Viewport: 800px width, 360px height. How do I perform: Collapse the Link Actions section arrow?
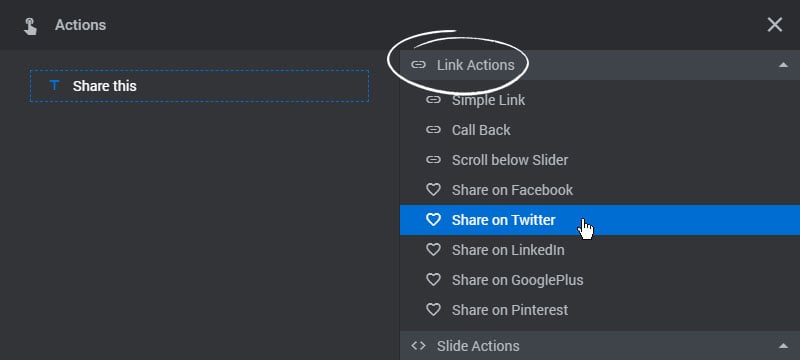click(783, 65)
